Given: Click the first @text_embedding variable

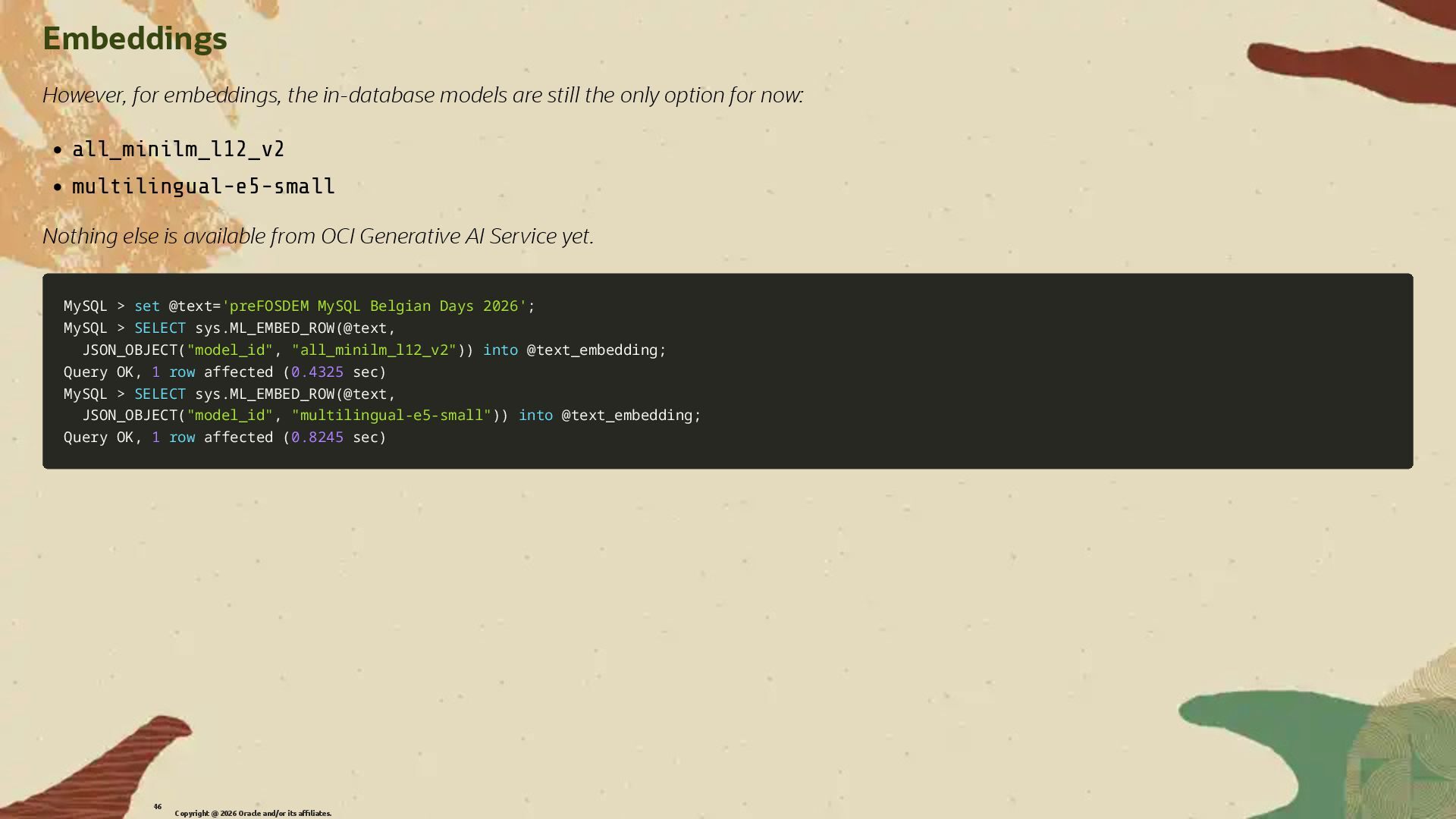Looking at the screenshot, I should pyautogui.click(x=592, y=350).
